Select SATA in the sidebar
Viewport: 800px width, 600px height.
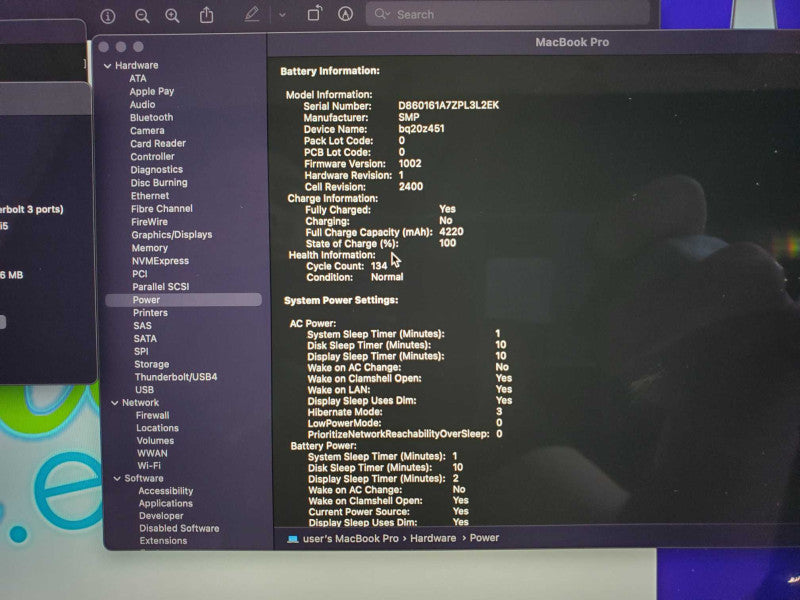145,339
